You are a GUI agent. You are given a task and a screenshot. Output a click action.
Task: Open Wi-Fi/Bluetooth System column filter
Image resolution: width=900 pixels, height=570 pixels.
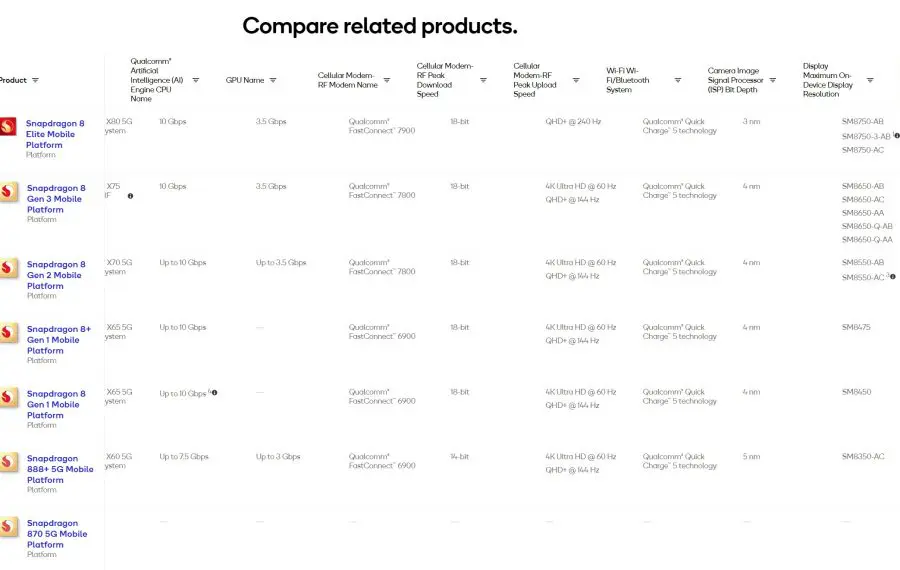tap(678, 80)
